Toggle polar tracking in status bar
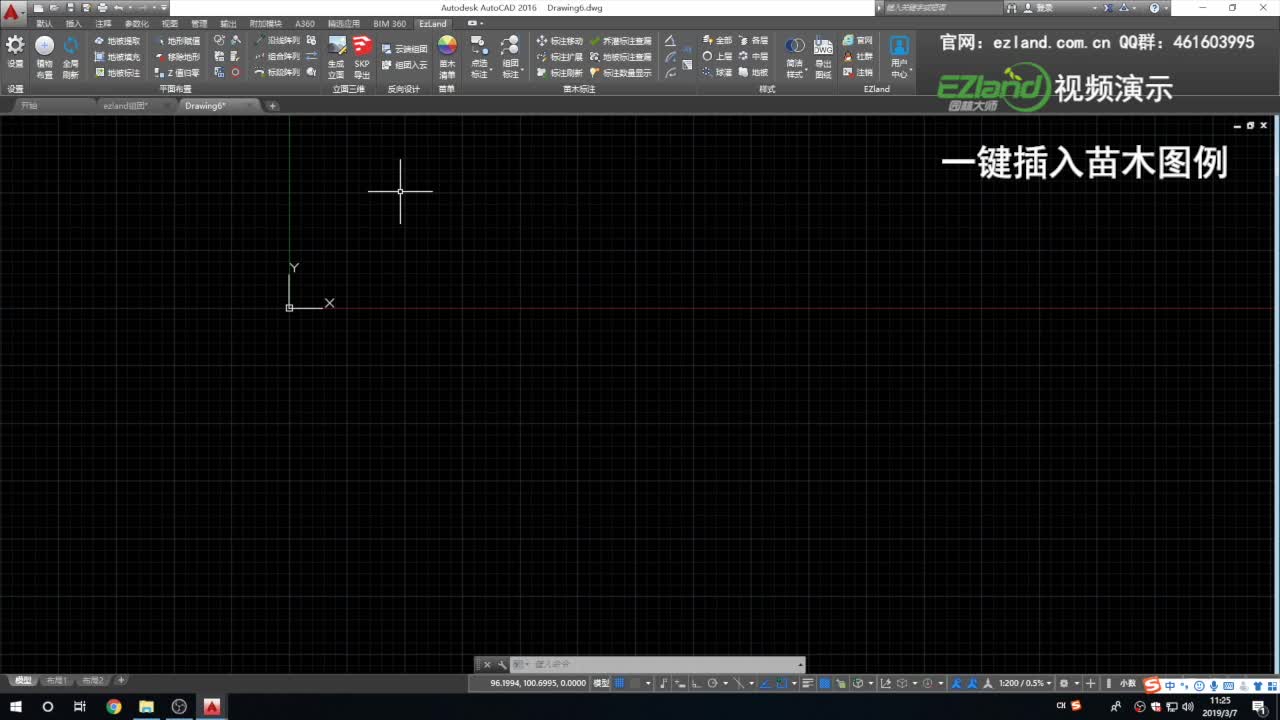 (712, 683)
